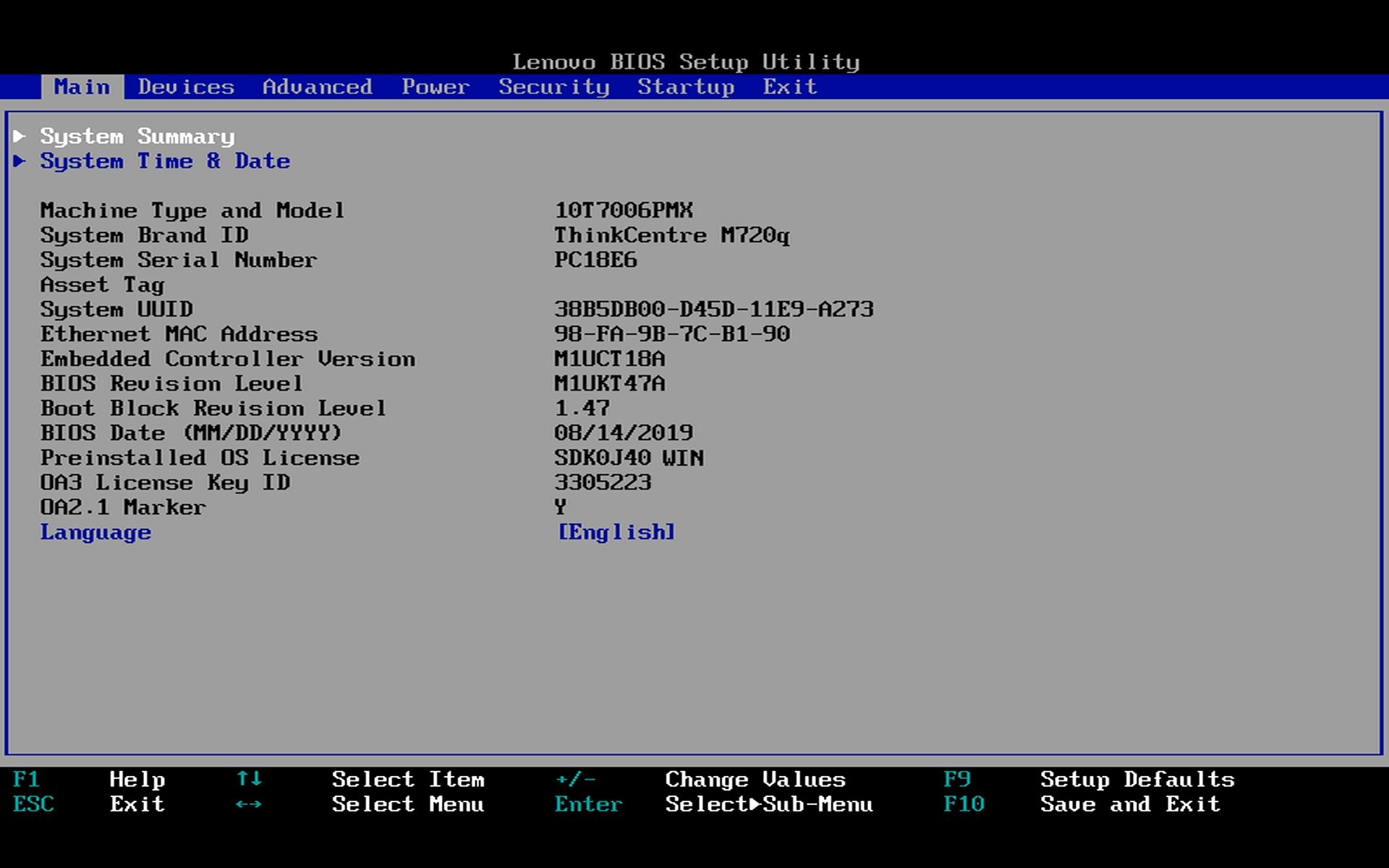This screenshot has height=868, width=1389.
Task: Click the F1 Help hint
Action: tap(94, 779)
